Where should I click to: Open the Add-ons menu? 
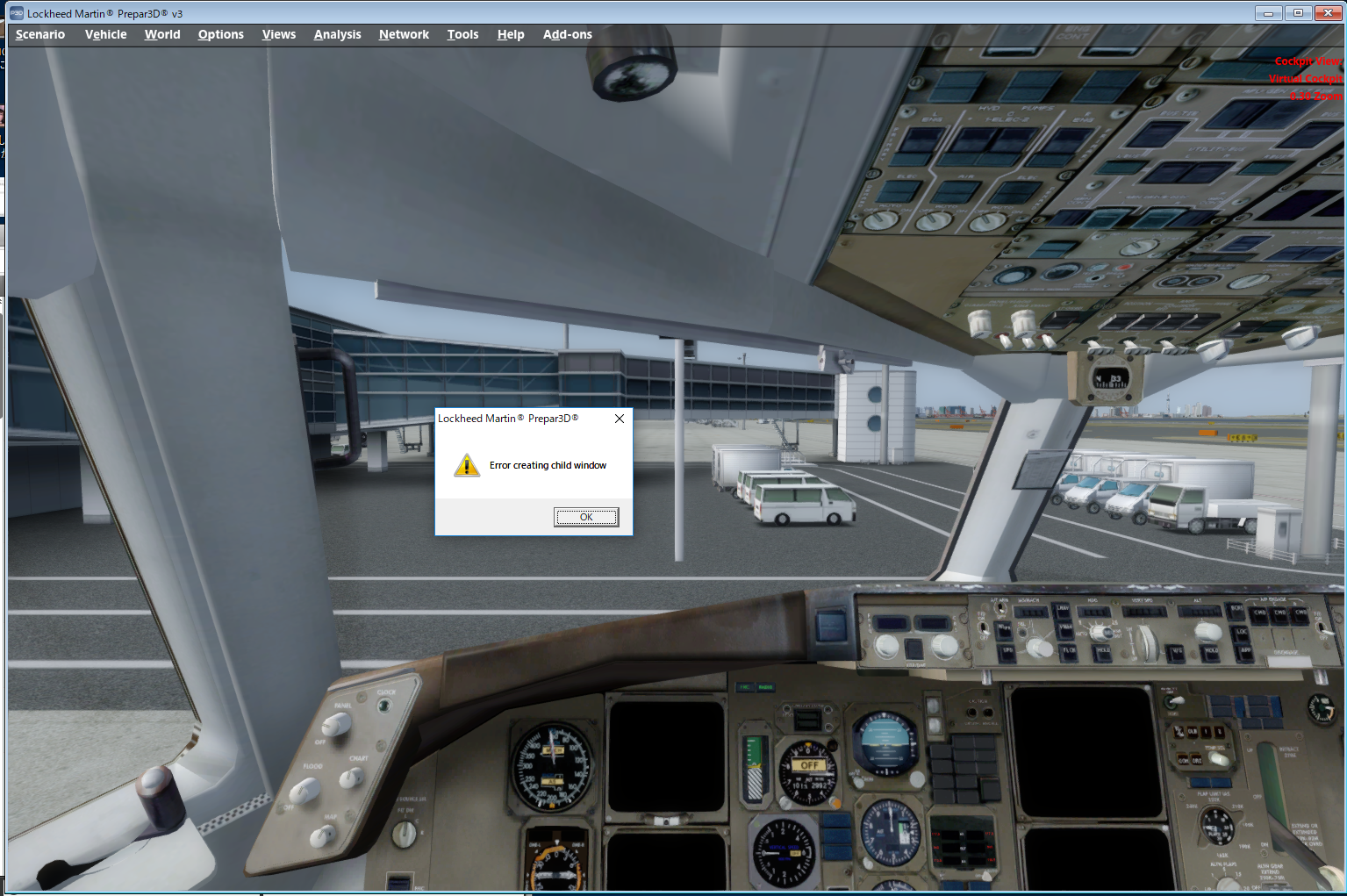point(567,34)
